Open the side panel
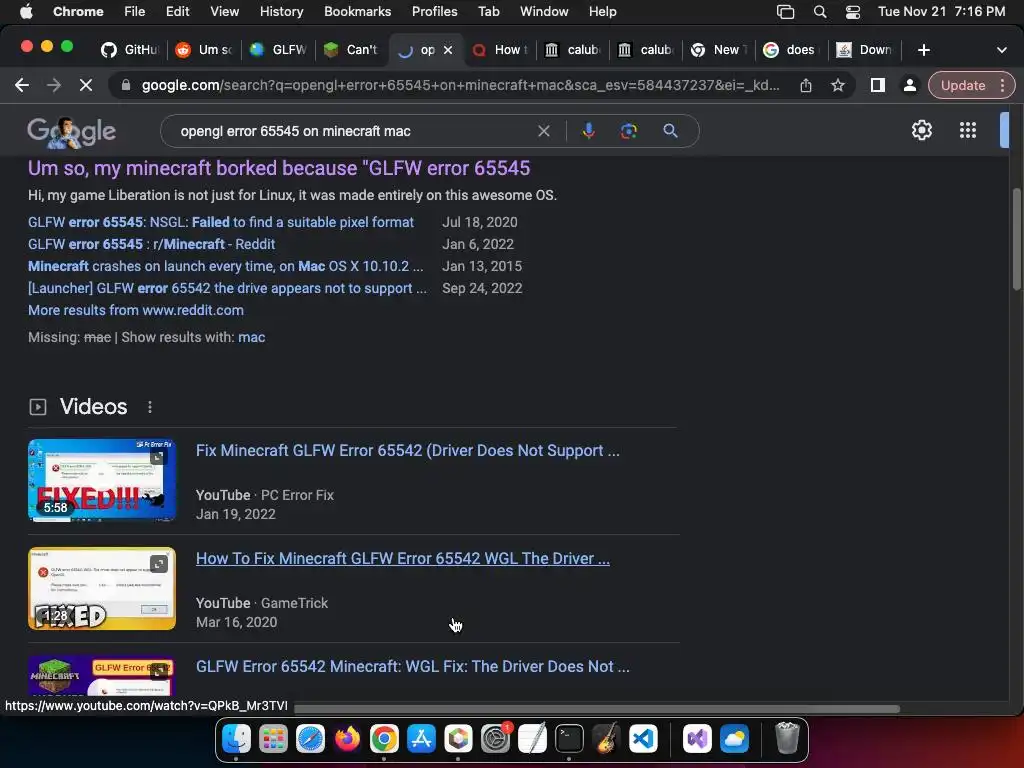Image resolution: width=1024 pixels, height=768 pixels. (x=878, y=85)
